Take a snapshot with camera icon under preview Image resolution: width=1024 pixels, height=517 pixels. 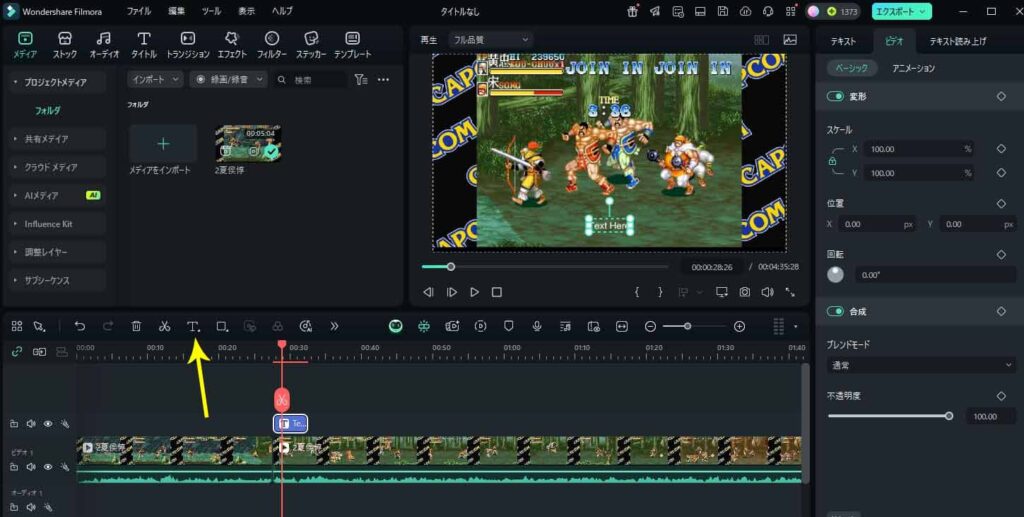[x=744, y=292]
